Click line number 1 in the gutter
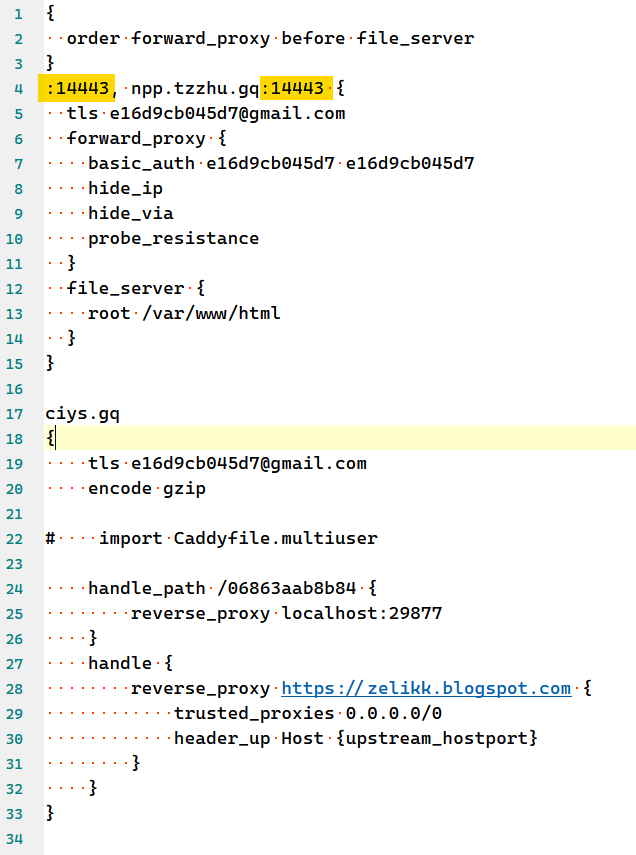636x855 pixels. (18, 13)
